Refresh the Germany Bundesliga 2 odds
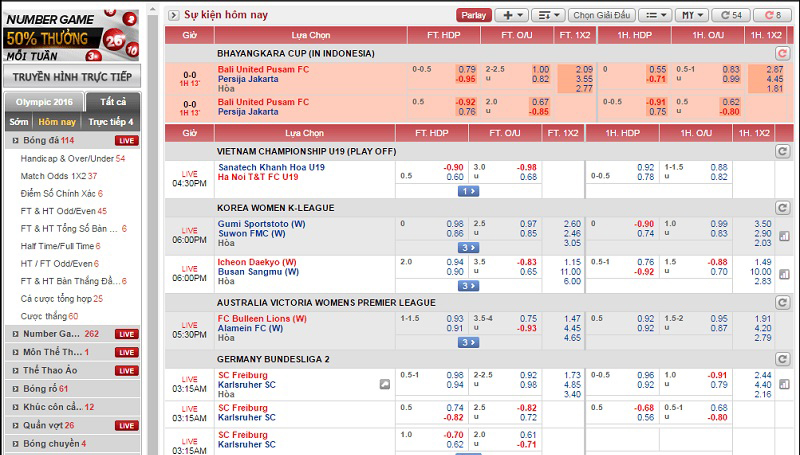The image size is (800, 455). 782,358
